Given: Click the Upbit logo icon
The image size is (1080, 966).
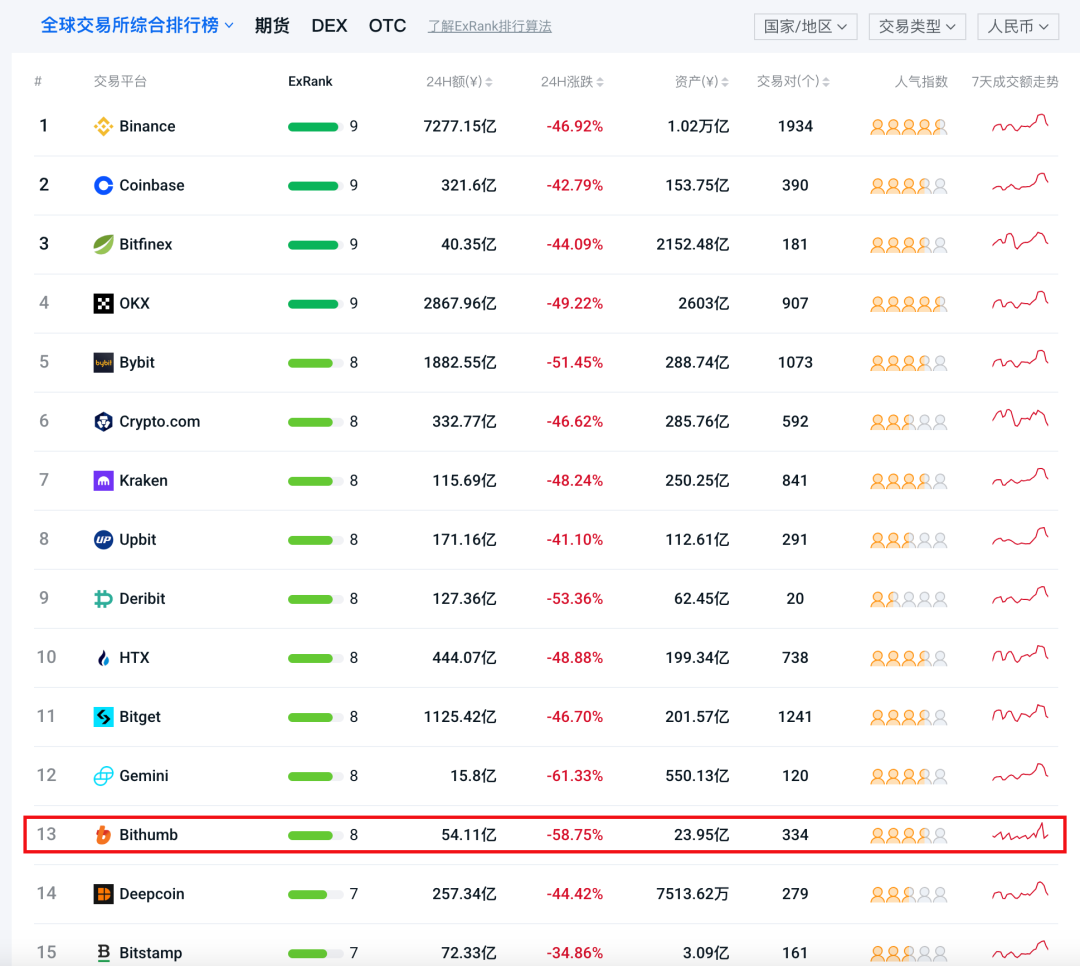Looking at the screenshot, I should (x=103, y=539).
